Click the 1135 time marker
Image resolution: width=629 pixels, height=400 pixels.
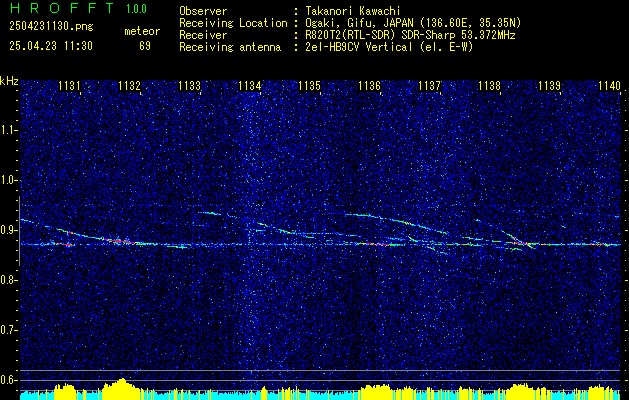310,86
